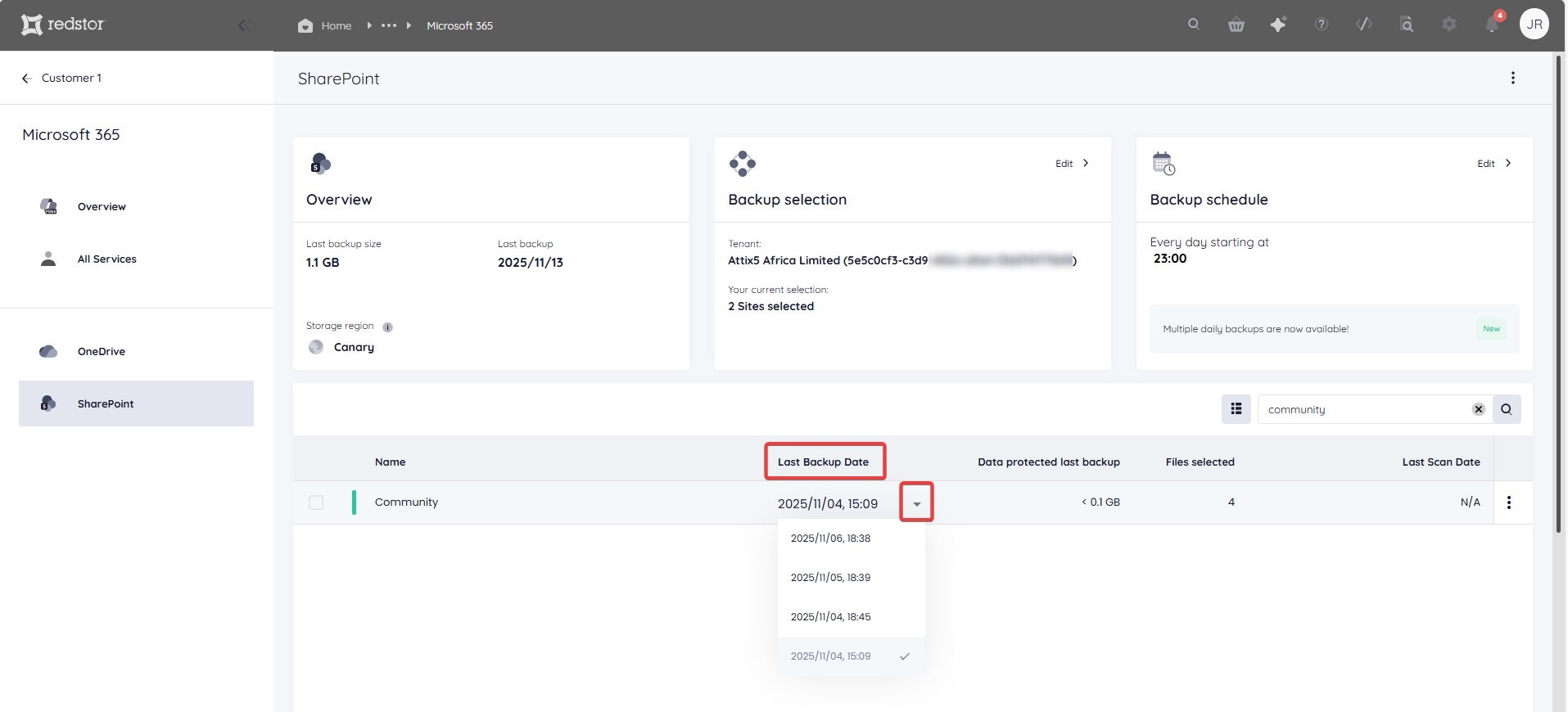Click the 23:00 schedule time
This screenshot has height=712, width=1568.
(1169, 259)
